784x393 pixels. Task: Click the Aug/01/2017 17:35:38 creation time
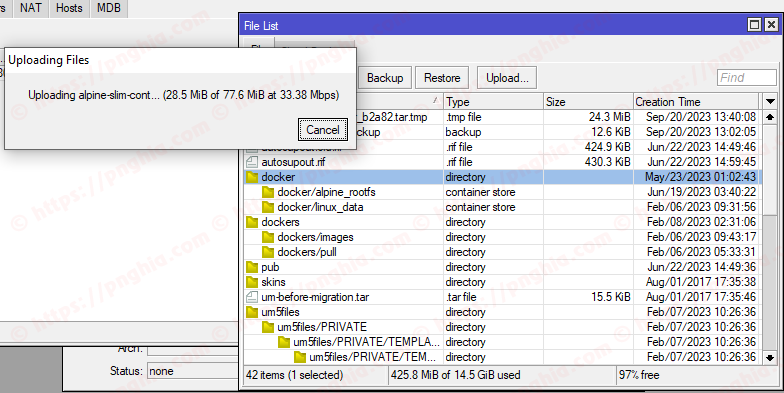(701, 282)
